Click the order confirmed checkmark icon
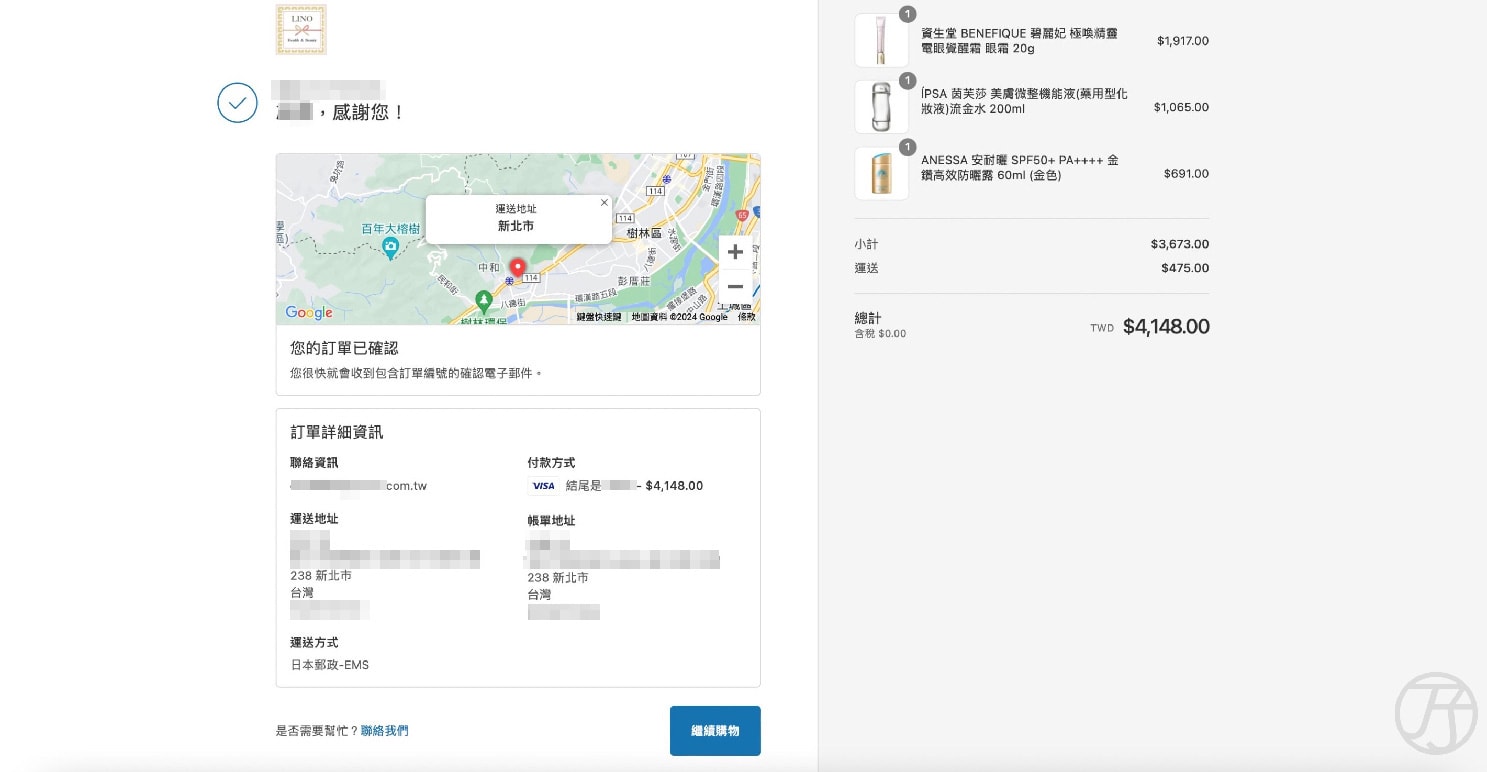This screenshot has width=1487, height=772. tap(237, 103)
